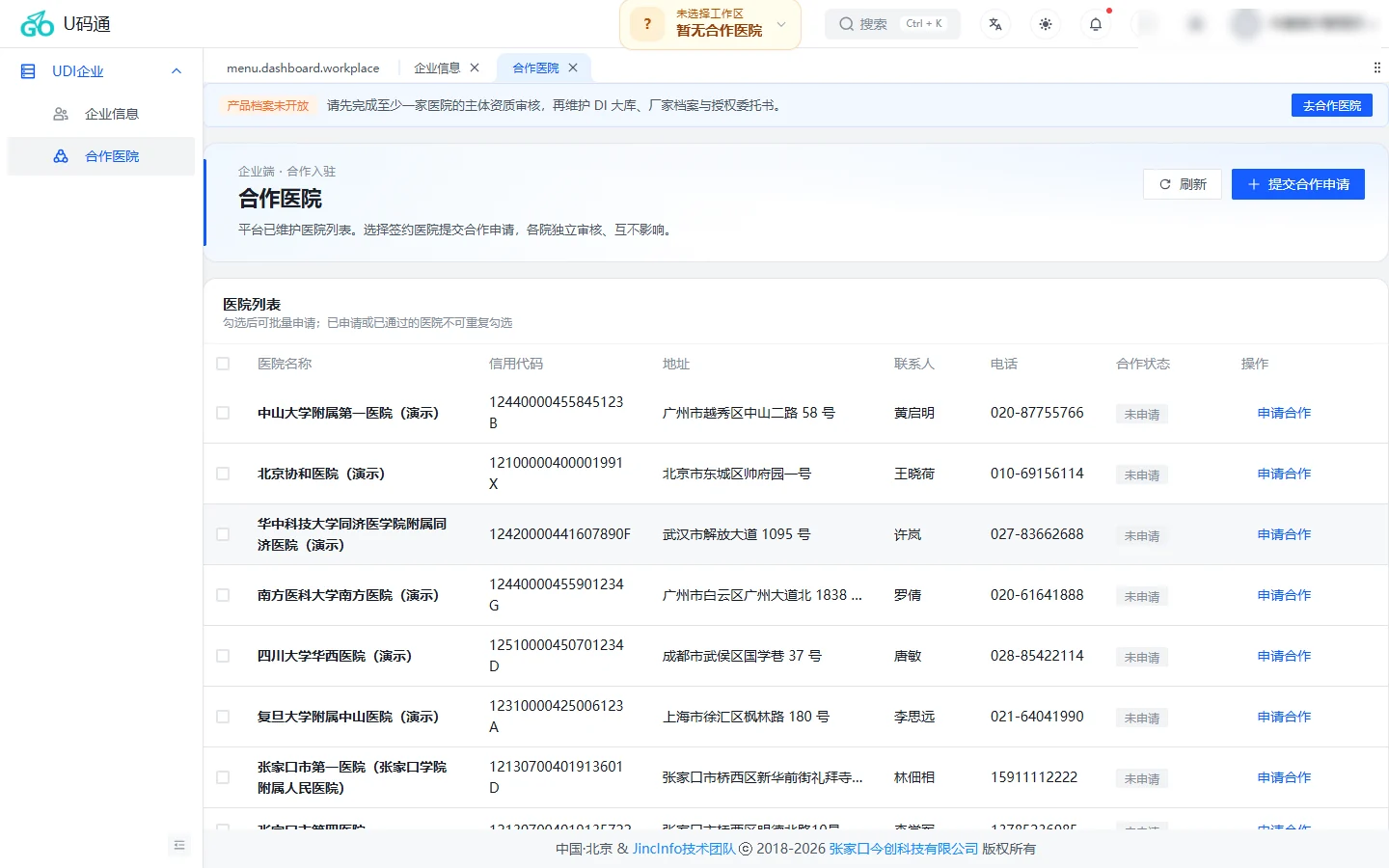Click the 产品档案未开放 tag
This screenshot has width=1389, height=868.
267,106
